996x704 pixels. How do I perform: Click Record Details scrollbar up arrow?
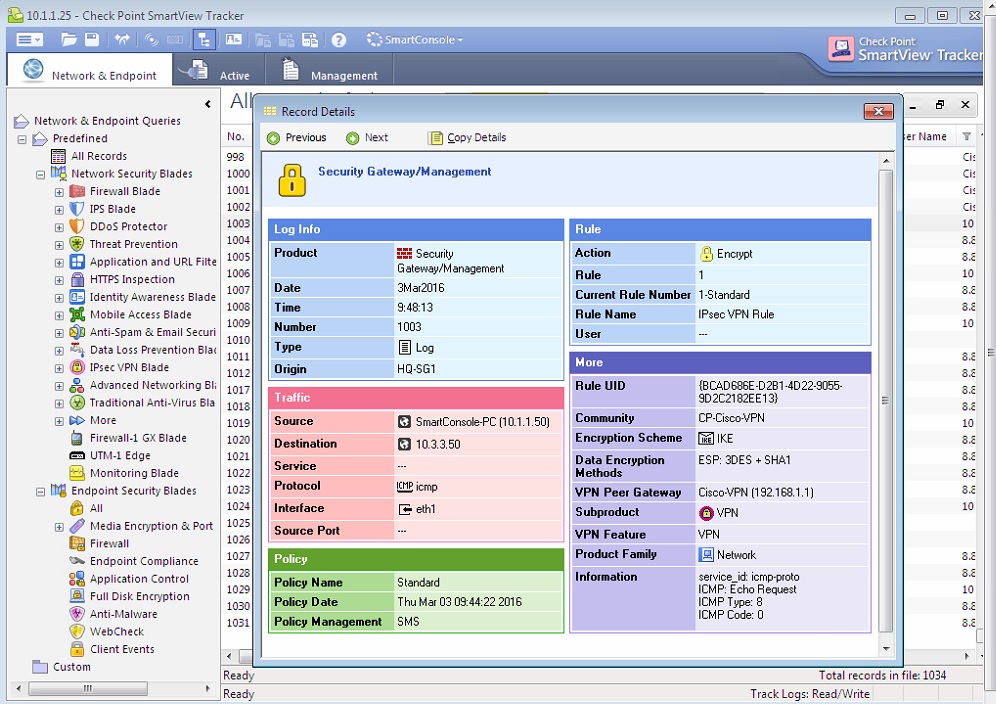(886, 161)
